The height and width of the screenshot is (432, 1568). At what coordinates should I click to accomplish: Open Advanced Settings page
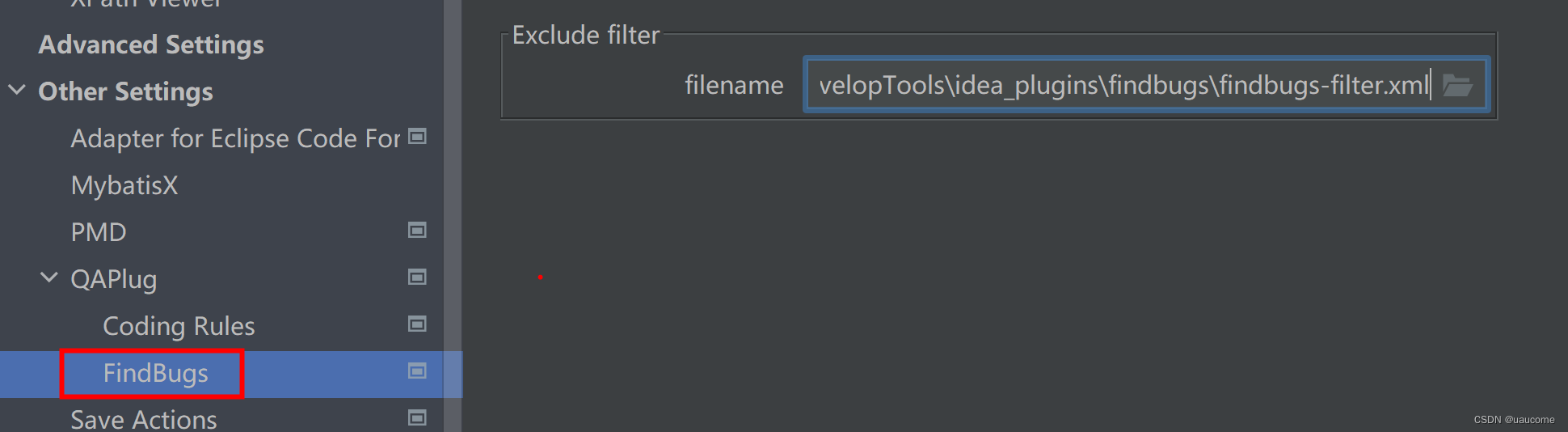pos(151,44)
